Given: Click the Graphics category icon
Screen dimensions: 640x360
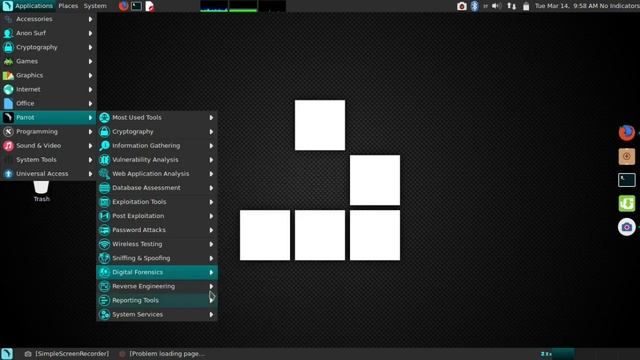Looking at the screenshot, I should (x=8, y=75).
